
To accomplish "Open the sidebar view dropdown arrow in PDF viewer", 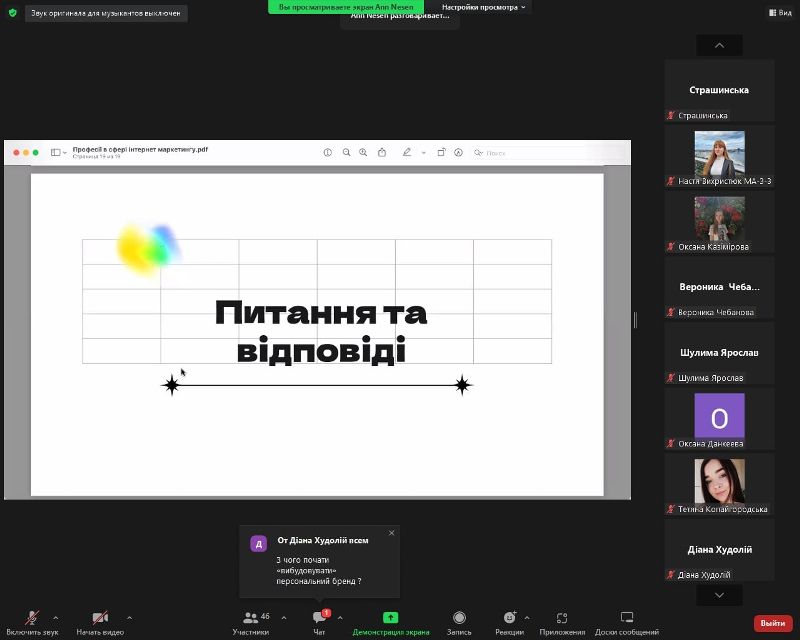I will tap(65, 153).
